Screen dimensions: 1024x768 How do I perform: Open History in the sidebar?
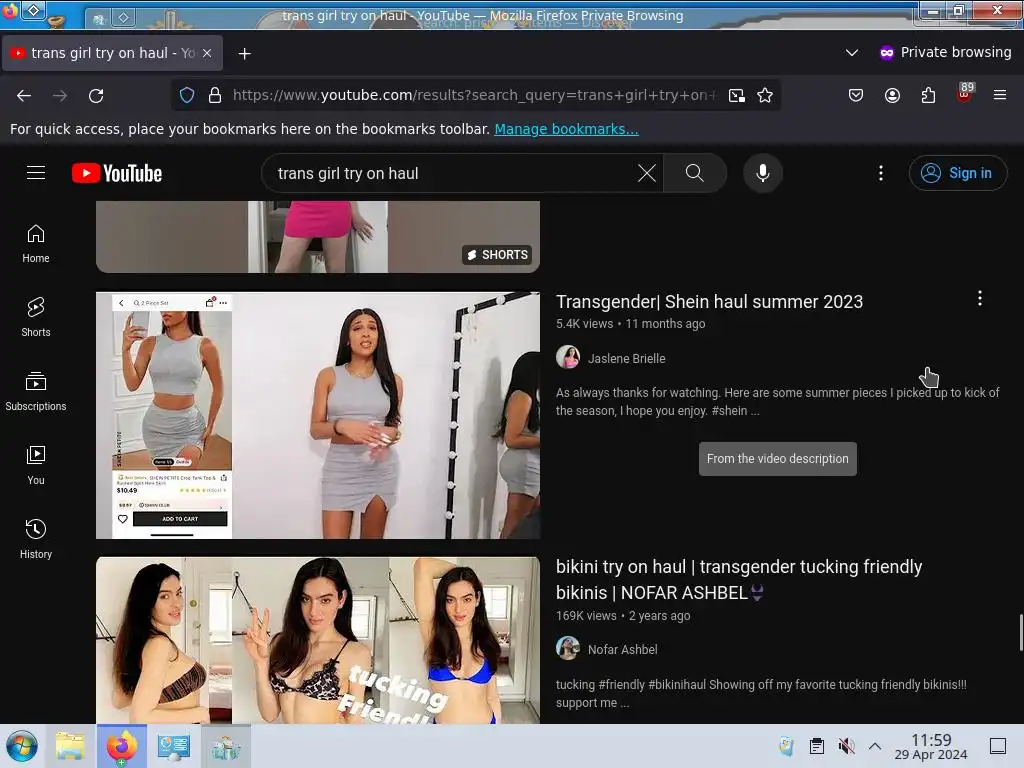pos(36,539)
